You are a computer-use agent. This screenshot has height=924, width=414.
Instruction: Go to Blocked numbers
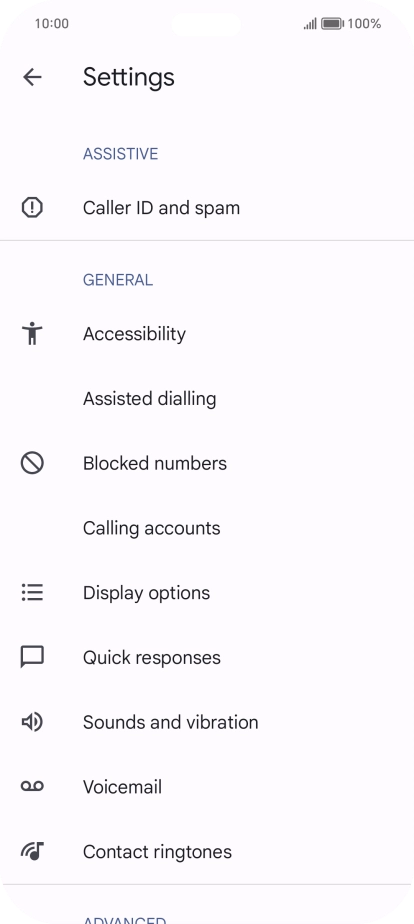(207, 463)
